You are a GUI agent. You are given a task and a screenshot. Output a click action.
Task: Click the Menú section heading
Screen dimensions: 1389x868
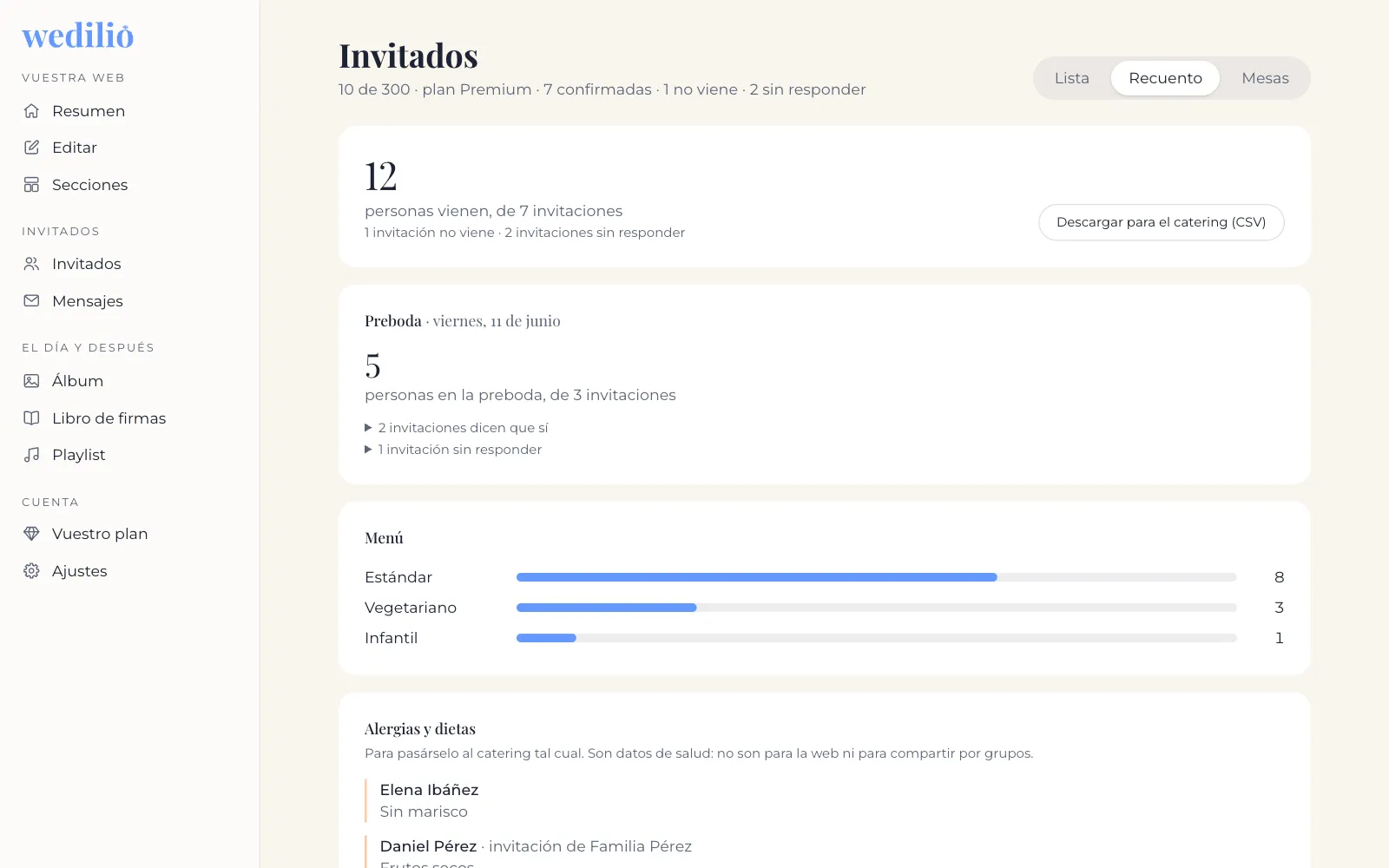384,538
